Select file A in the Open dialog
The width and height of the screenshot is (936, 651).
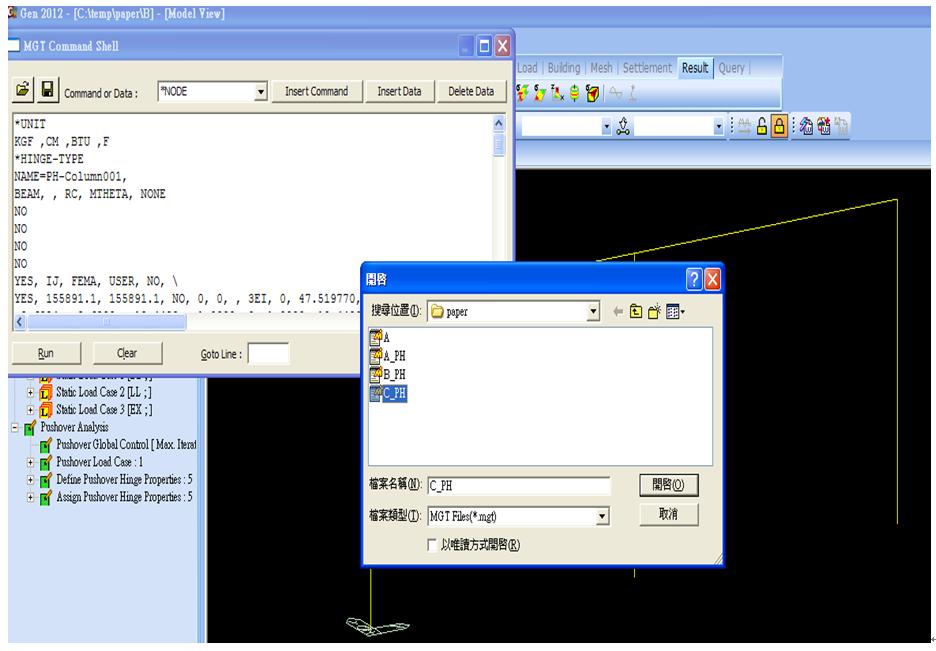(x=380, y=338)
